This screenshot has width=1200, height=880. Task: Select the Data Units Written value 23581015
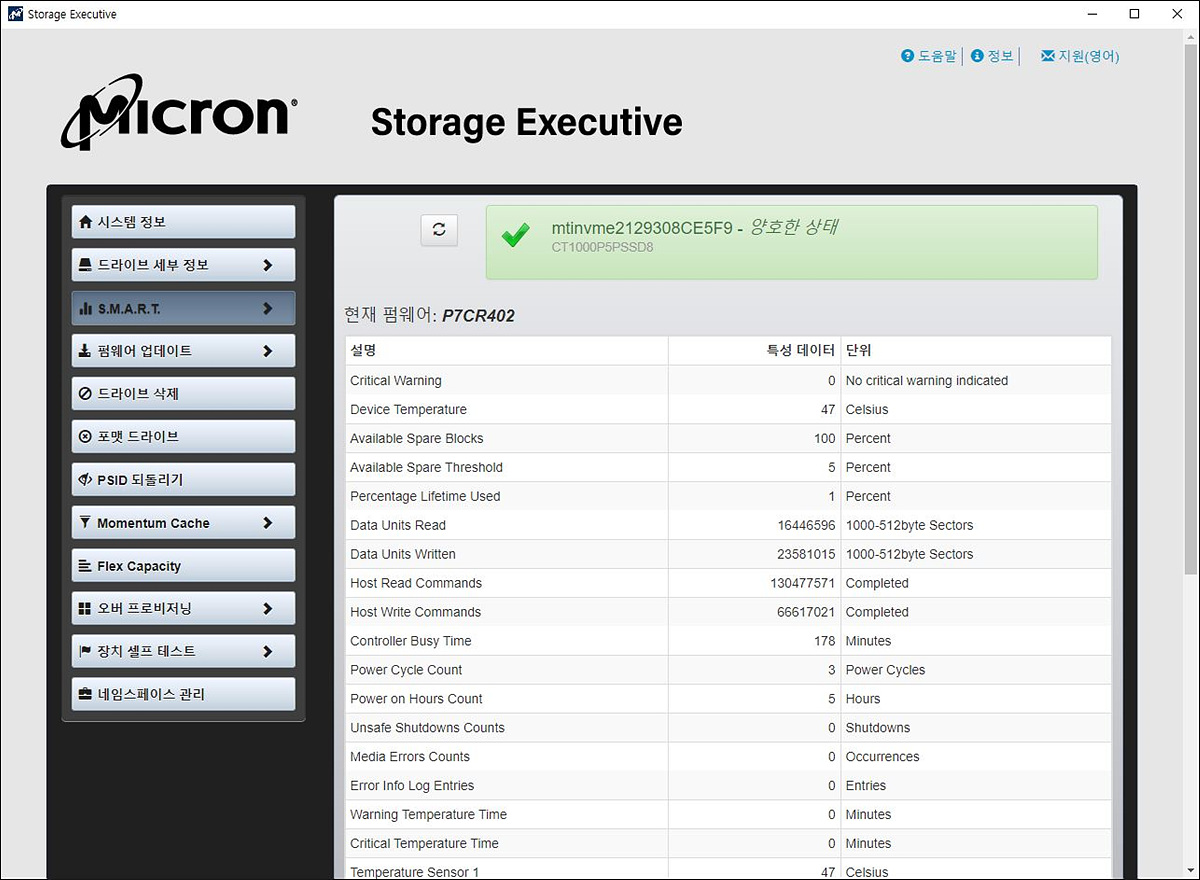tap(804, 555)
